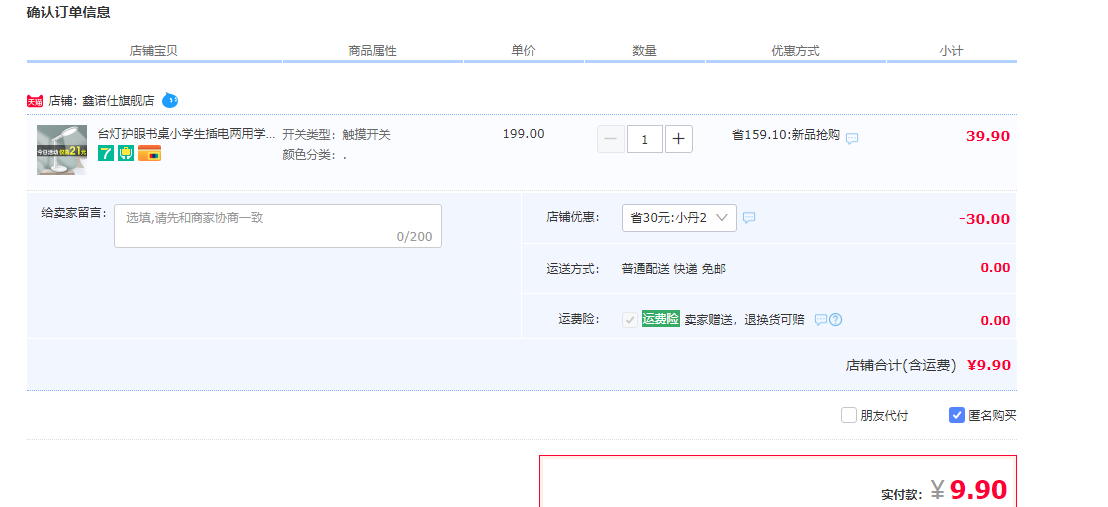Click the Tmall logo icon beside shop name

pos(35,101)
